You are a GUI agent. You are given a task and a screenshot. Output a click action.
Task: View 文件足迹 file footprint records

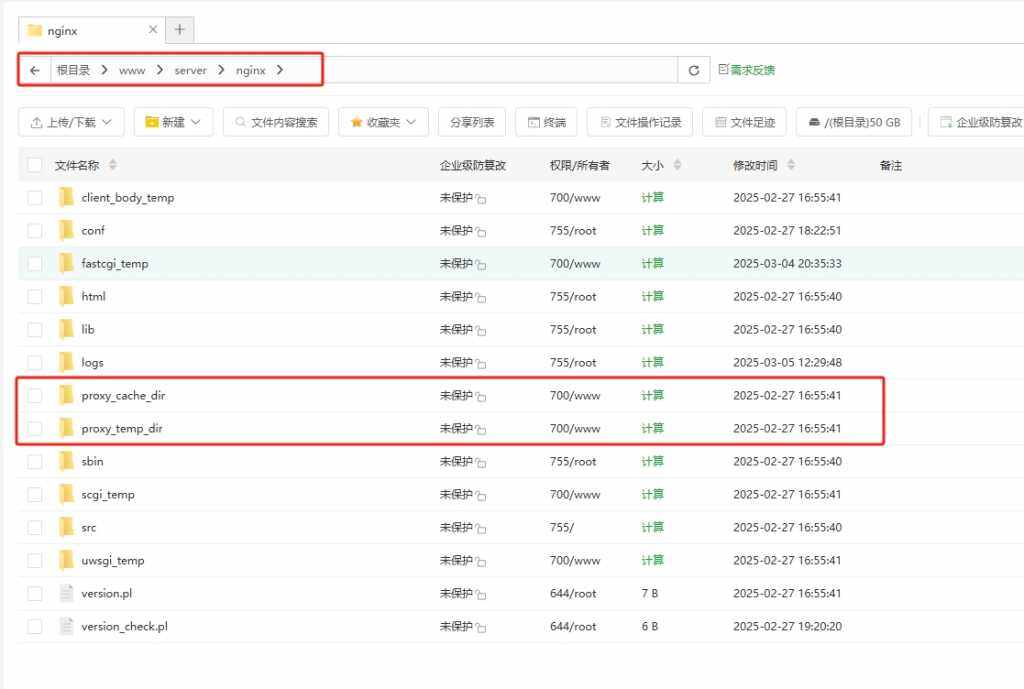744,122
